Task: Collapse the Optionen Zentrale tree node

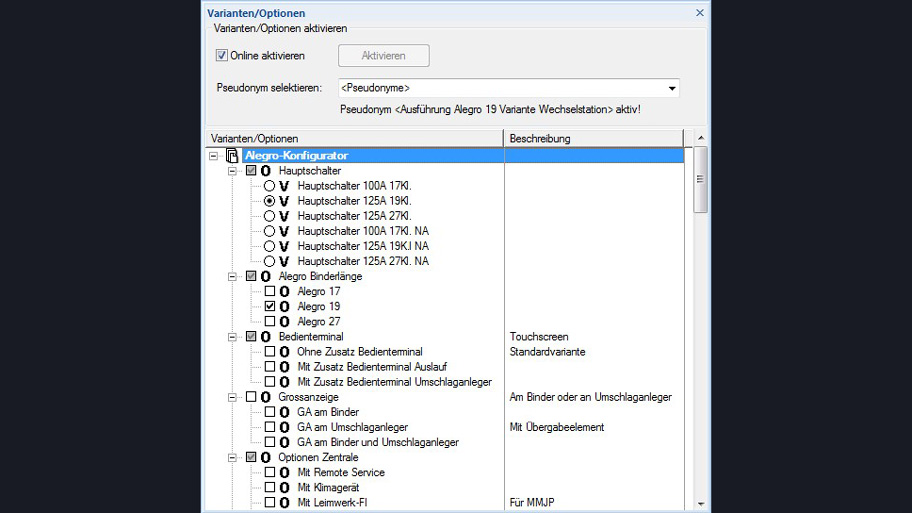Action: click(x=232, y=457)
